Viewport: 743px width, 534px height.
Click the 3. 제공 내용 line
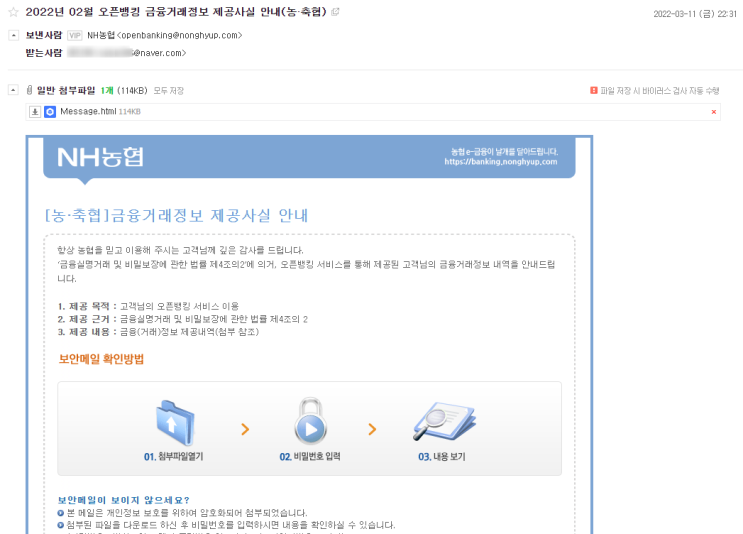pos(158,332)
